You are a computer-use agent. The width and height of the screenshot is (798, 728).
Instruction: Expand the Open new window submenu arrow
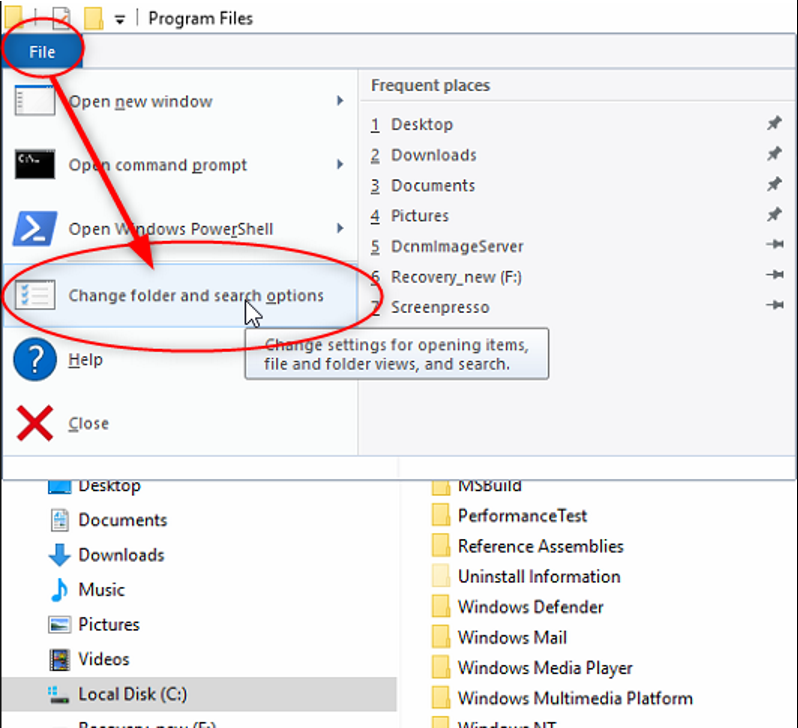click(x=340, y=101)
